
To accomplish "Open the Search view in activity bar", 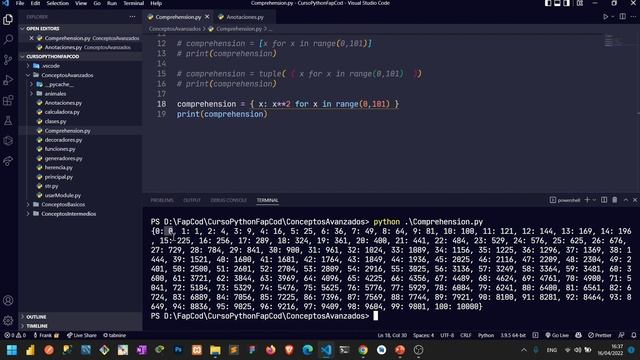I will point(8,40).
